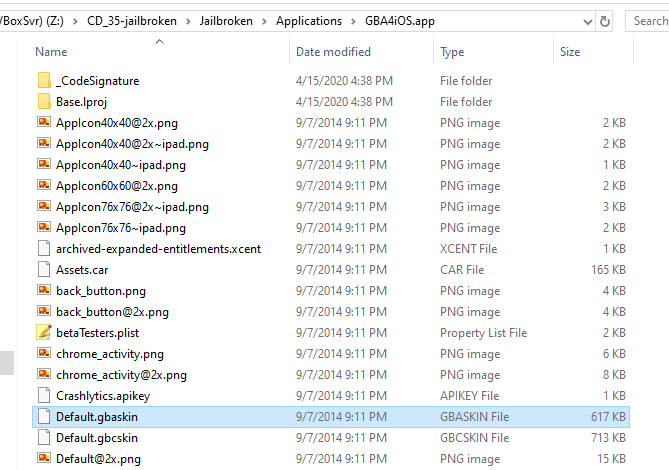This screenshot has height=470, width=669.
Task: Open the address bar history dropdown
Action: pyautogui.click(x=588, y=21)
